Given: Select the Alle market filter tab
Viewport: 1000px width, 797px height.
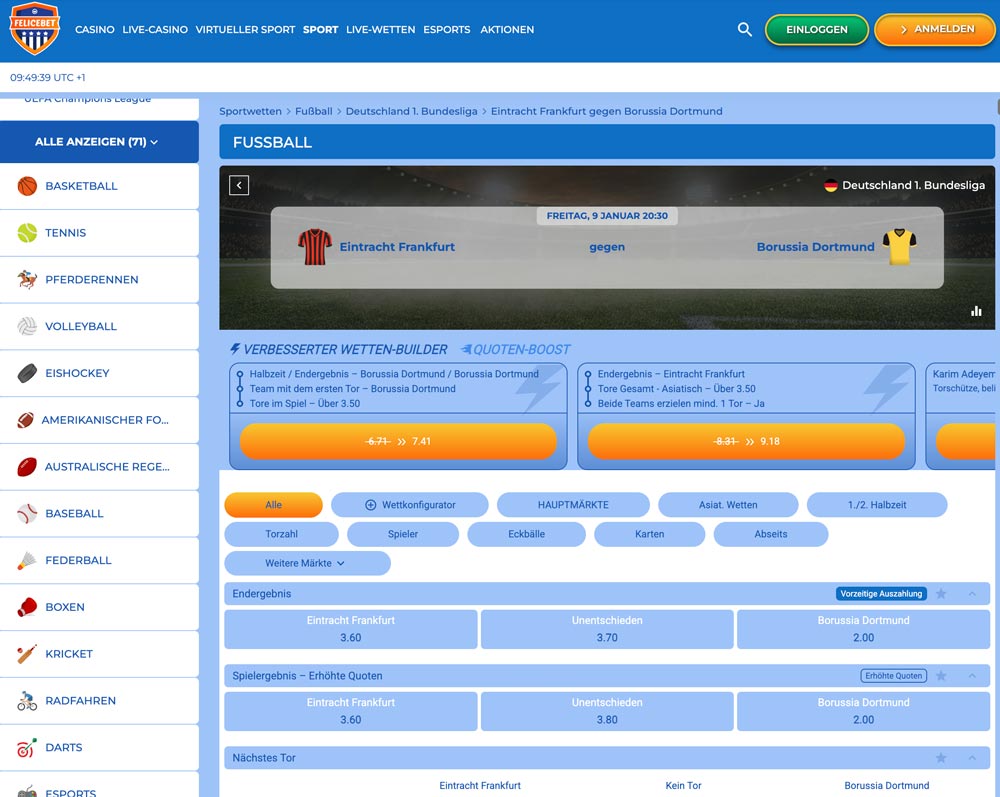Looking at the screenshot, I should click(274, 504).
